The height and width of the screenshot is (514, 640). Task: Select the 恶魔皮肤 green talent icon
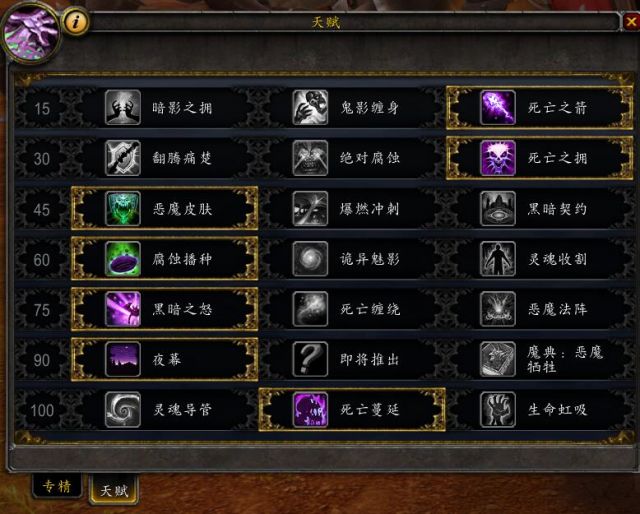coord(123,208)
